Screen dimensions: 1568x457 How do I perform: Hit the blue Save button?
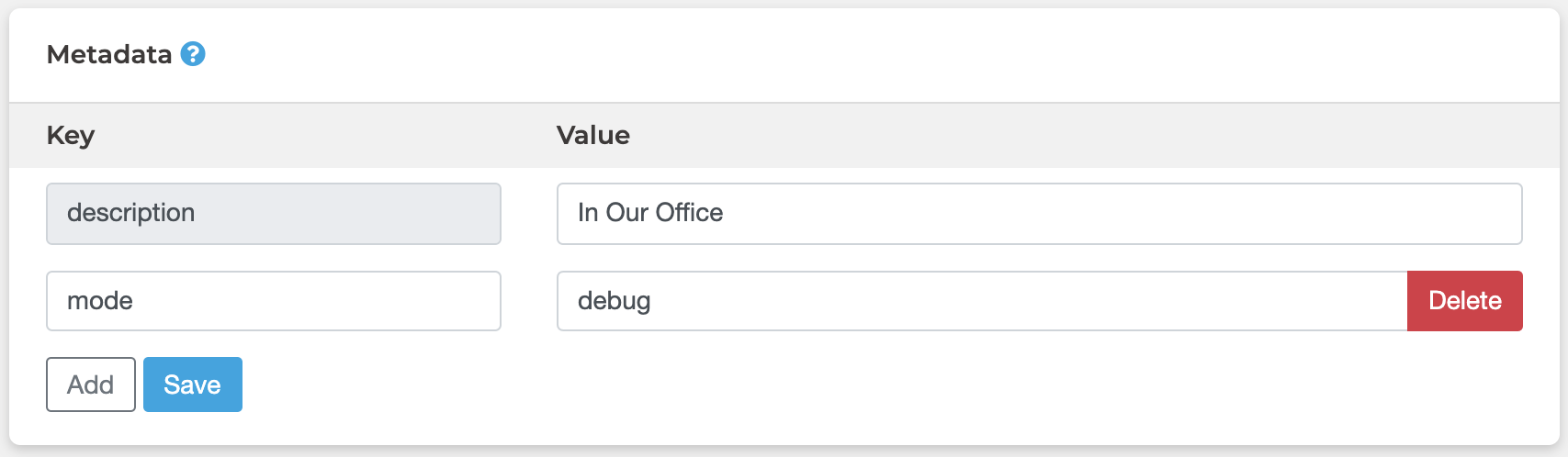click(193, 385)
